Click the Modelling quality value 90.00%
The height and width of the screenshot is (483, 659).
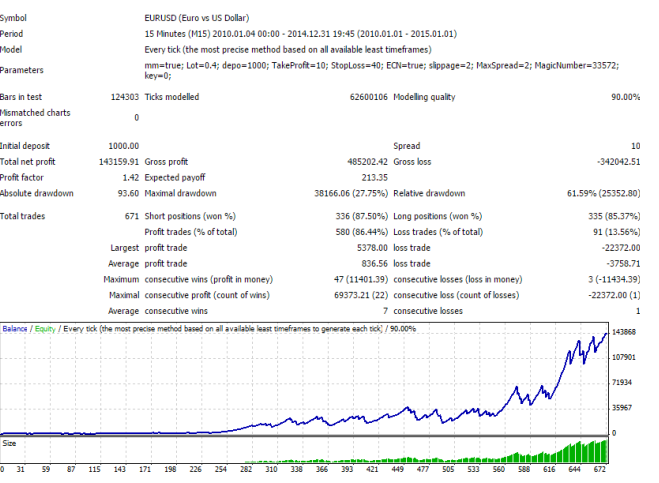pos(625,97)
